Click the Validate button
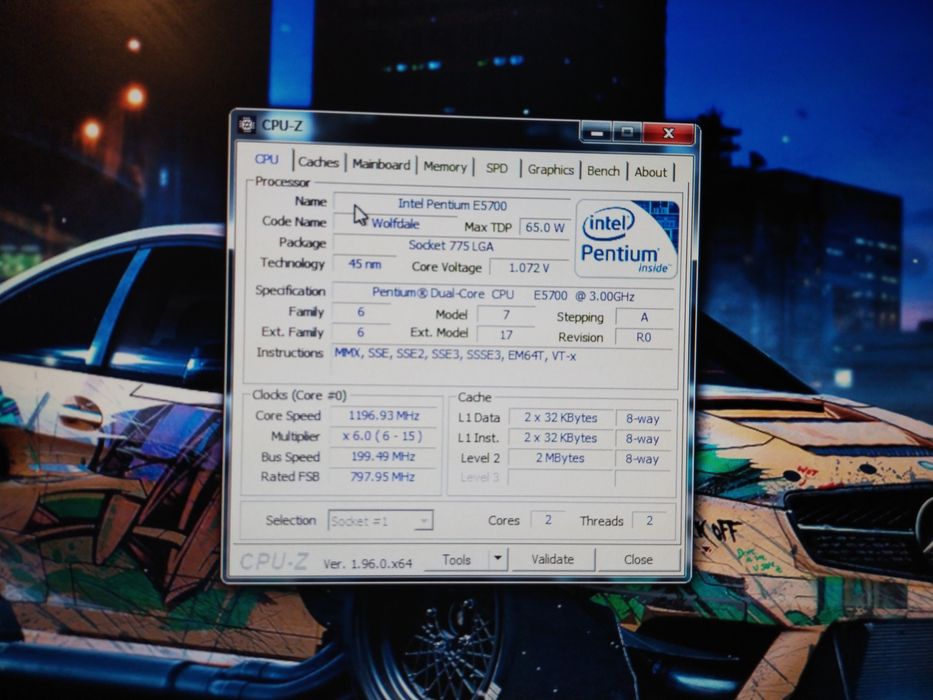The width and height of the screenshot is (933, 700). (x=553, y=560)
